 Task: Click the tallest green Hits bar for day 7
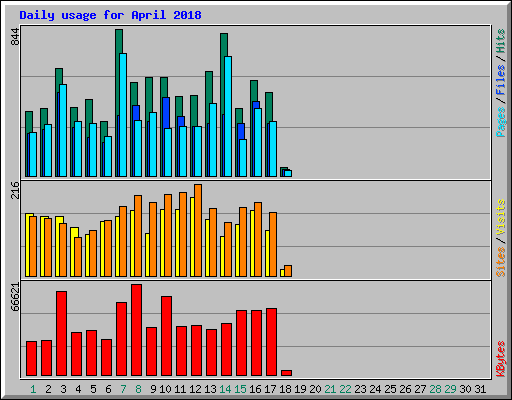point(119,41)
